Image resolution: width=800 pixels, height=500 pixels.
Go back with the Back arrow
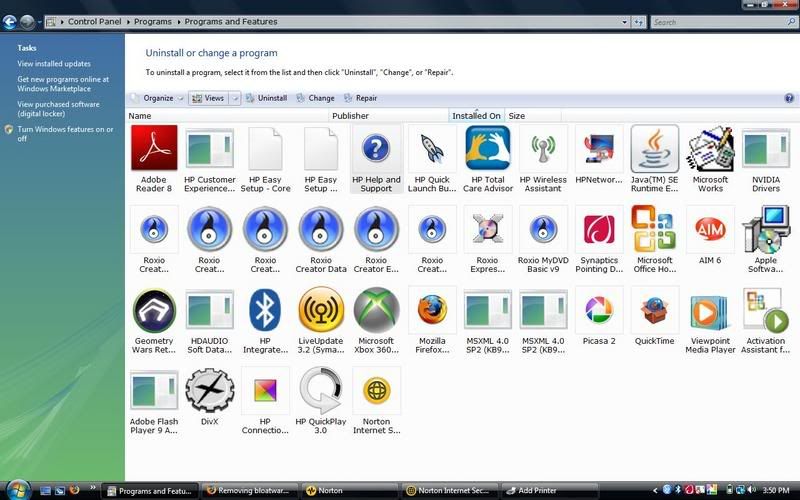(x=9, y=22)
